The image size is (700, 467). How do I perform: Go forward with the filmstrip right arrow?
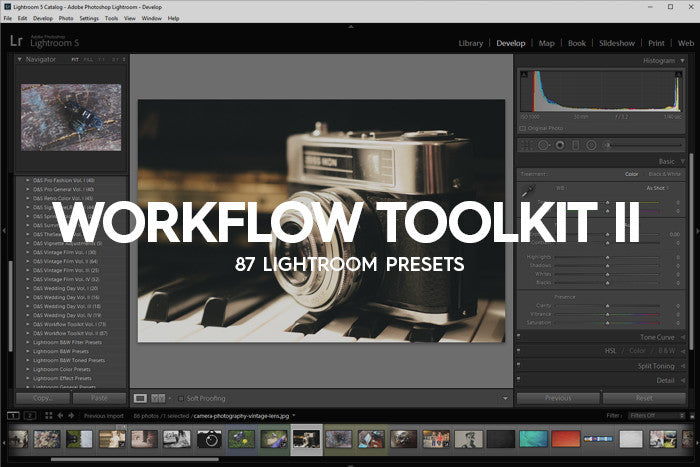click(x=71, y=416)
